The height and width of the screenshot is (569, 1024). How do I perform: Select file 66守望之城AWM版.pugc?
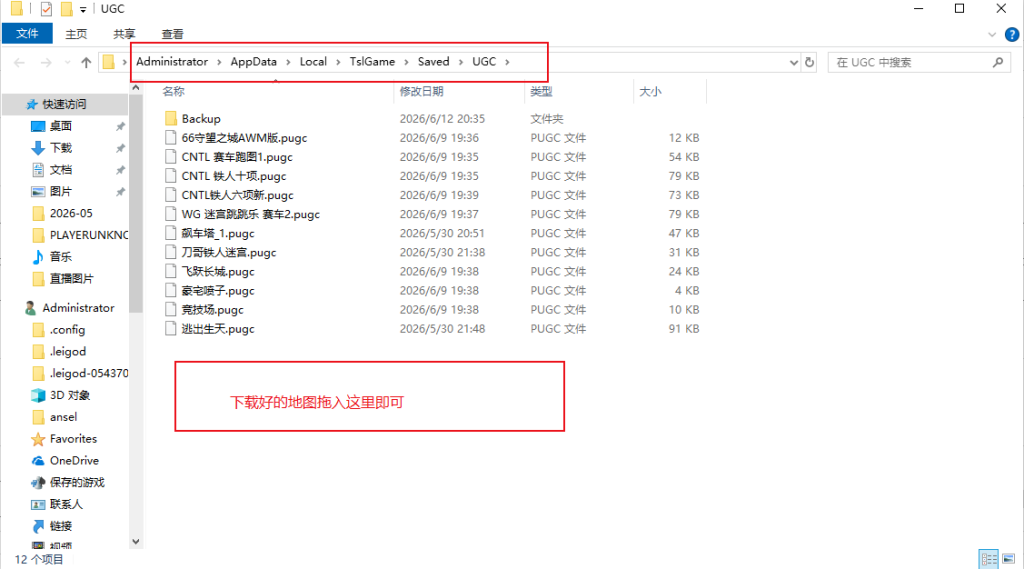tap(244, 138)
